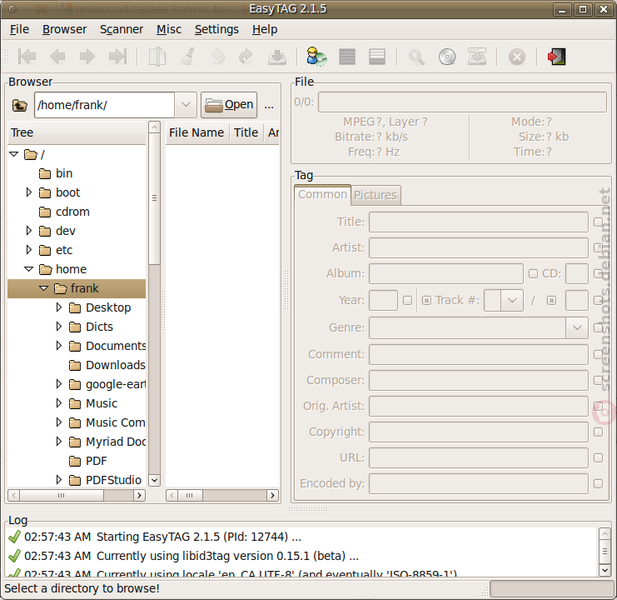Click the file list horizontal scrollbar thumb

coord(190,495)
